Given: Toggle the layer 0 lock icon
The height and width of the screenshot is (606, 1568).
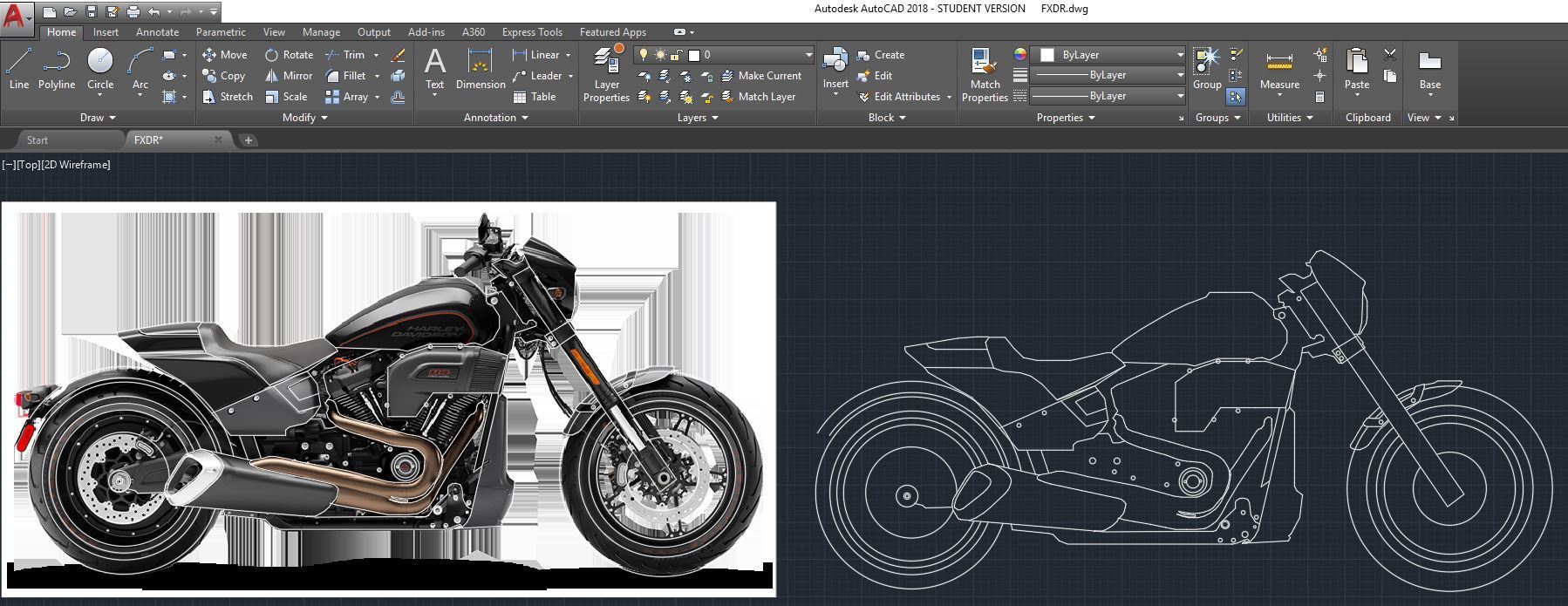Looking at the screenshot, I should [677, 55].
